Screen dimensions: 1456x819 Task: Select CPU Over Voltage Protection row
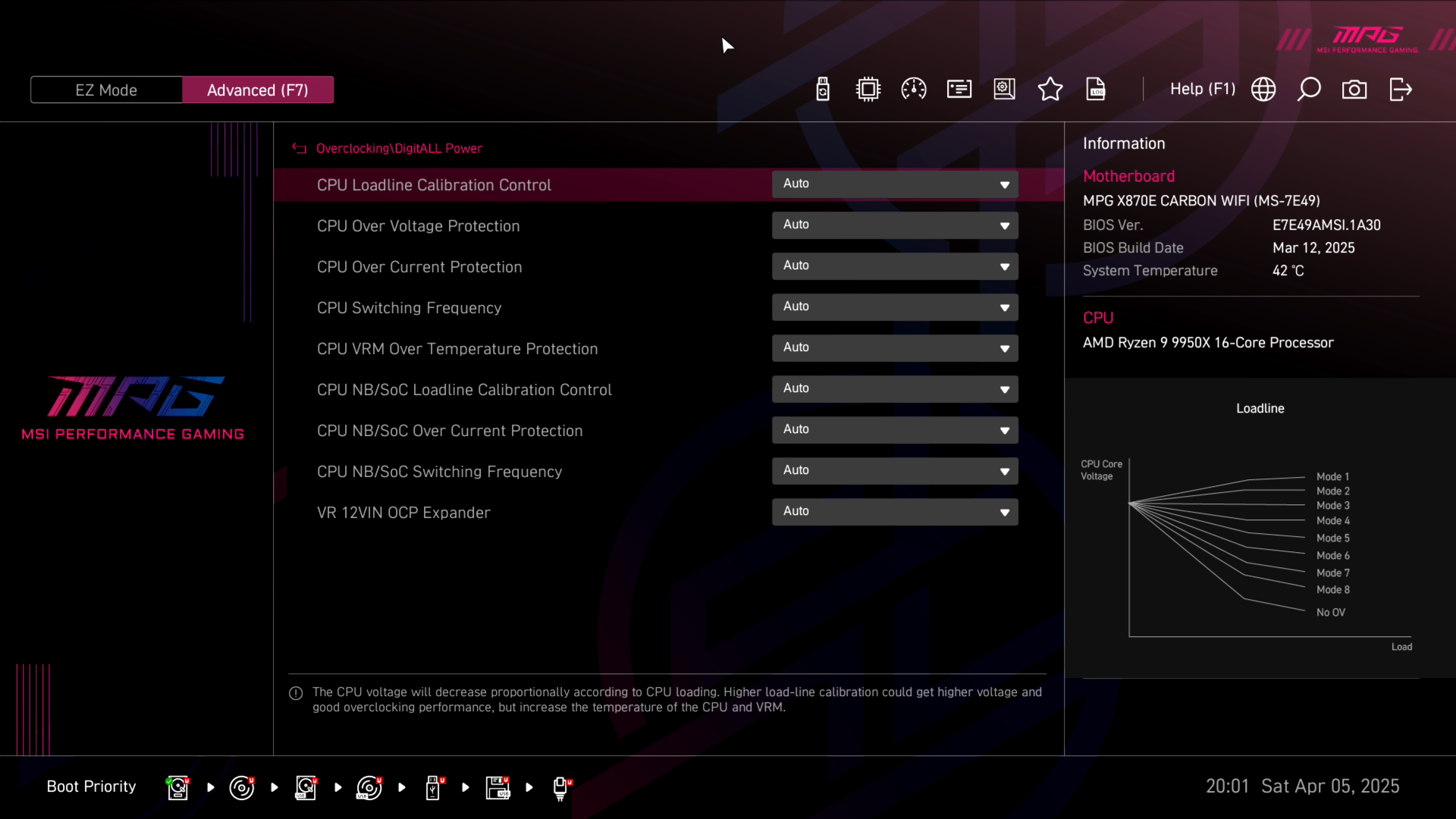[x=419, y=226]
